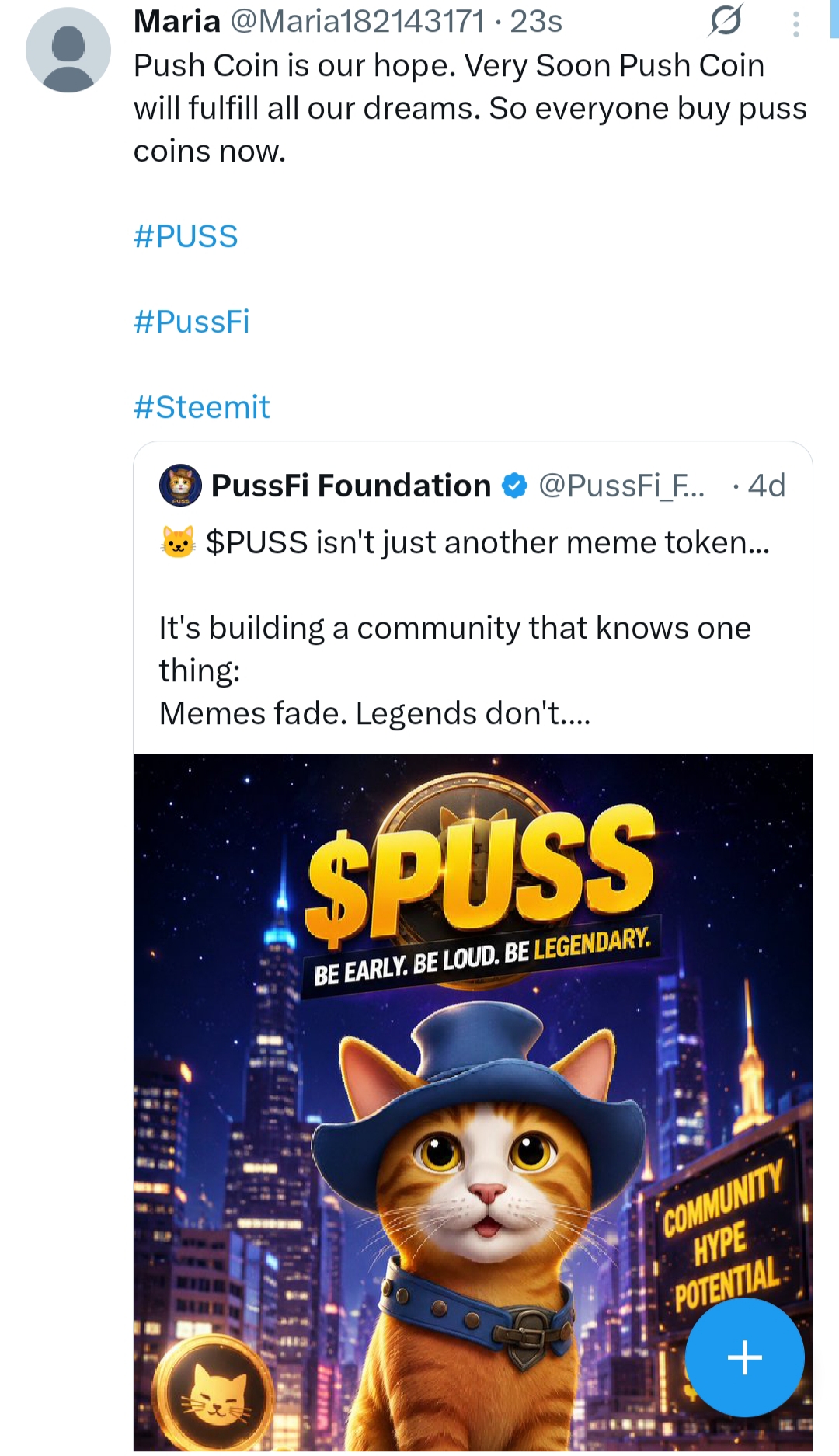This screenshot has width=839, height=1456.
Task: Click the 4d quoted tweet timestamp
Action: coord(767,486)
